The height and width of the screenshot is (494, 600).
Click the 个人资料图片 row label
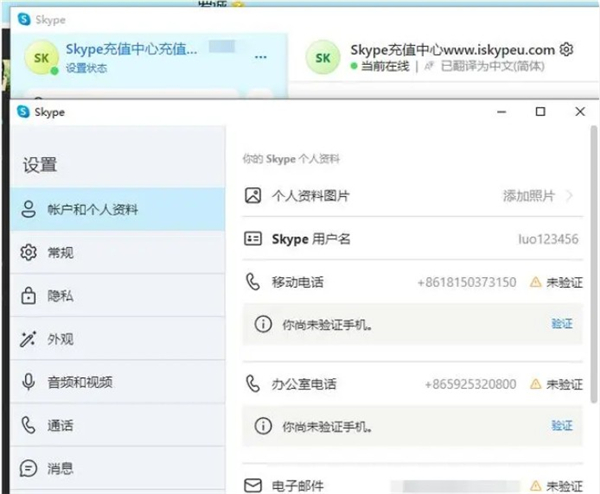point(311,196)
